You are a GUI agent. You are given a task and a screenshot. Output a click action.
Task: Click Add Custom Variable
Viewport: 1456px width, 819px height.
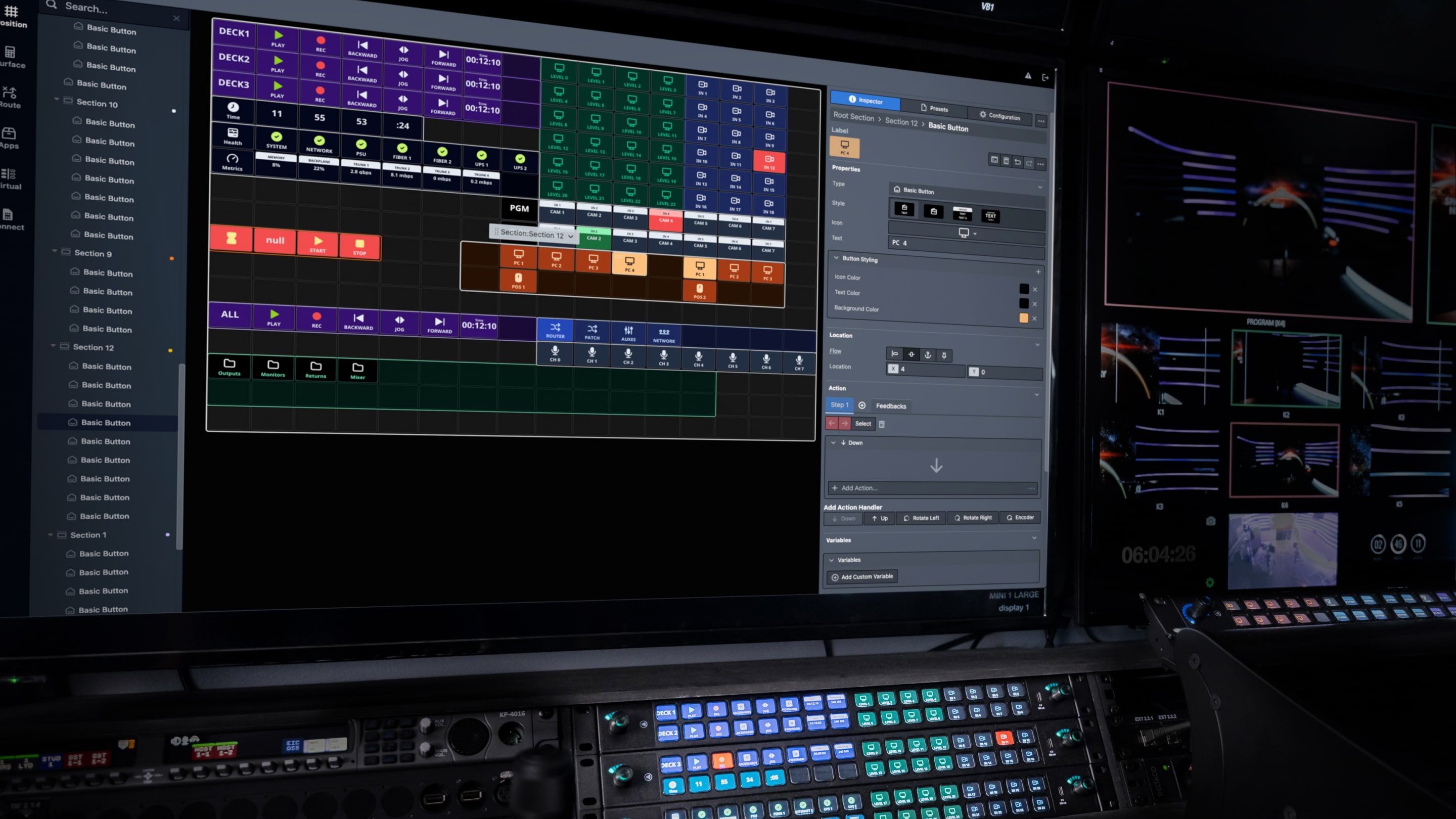(862, 576)
